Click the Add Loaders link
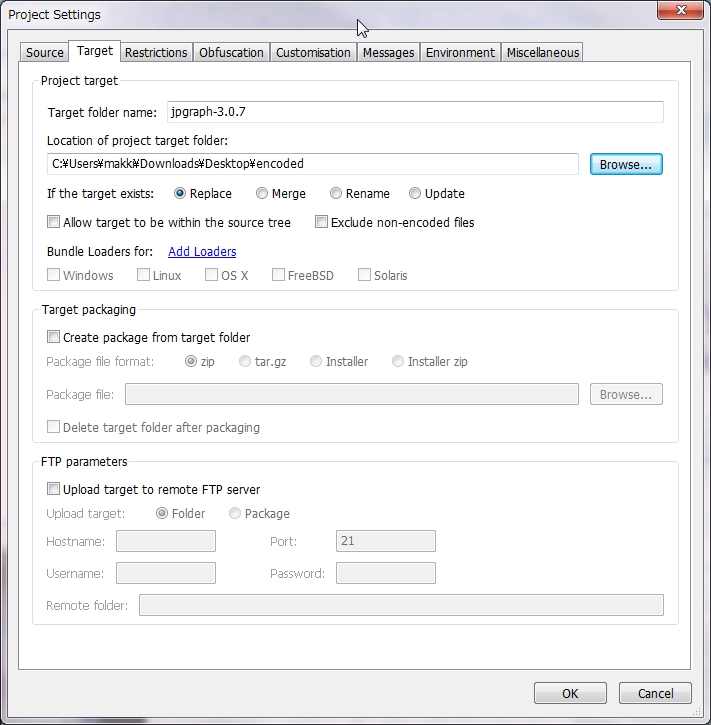Viewport: 711px width, 725px height. 202,252
